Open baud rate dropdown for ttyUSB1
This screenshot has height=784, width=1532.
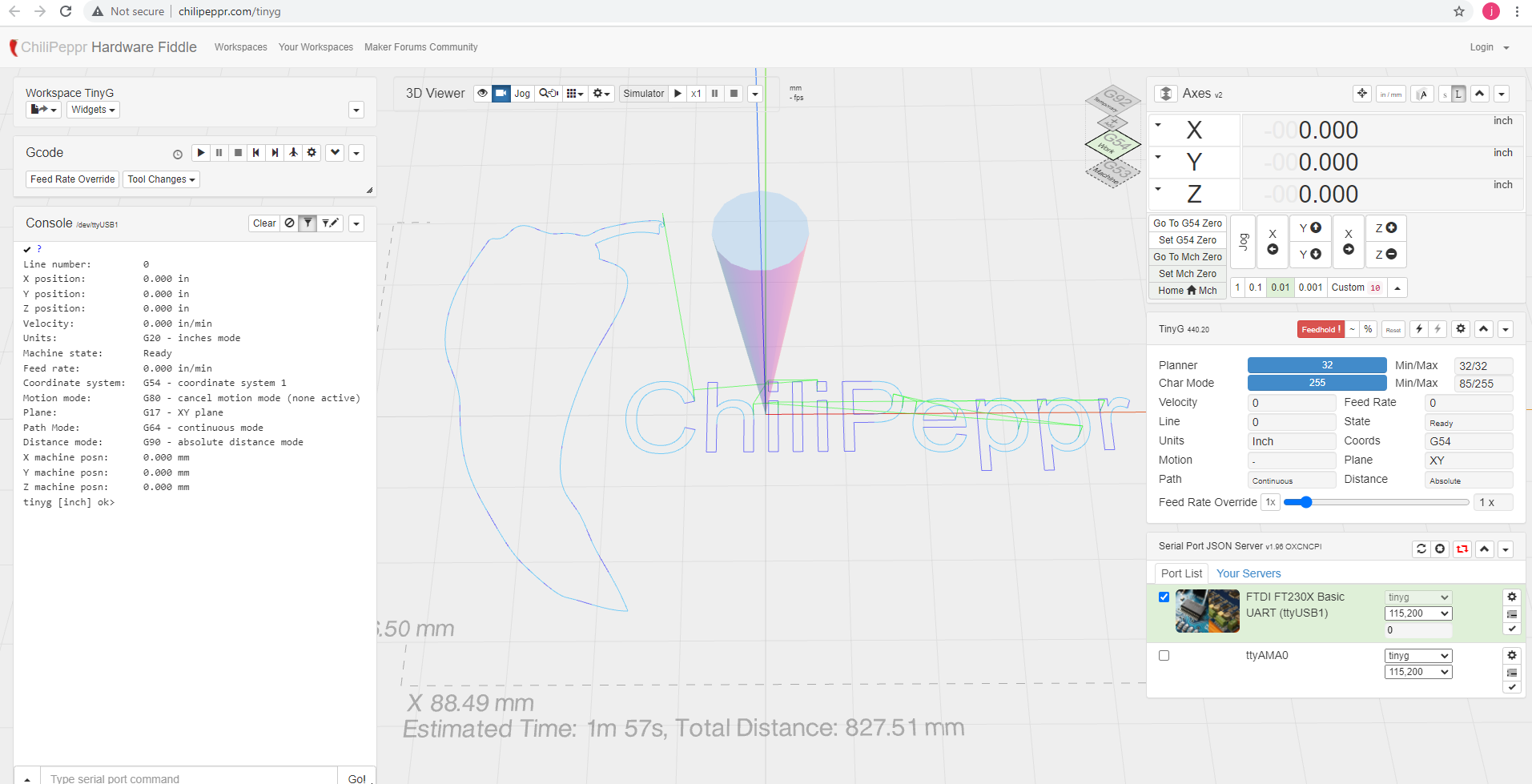1418,613
